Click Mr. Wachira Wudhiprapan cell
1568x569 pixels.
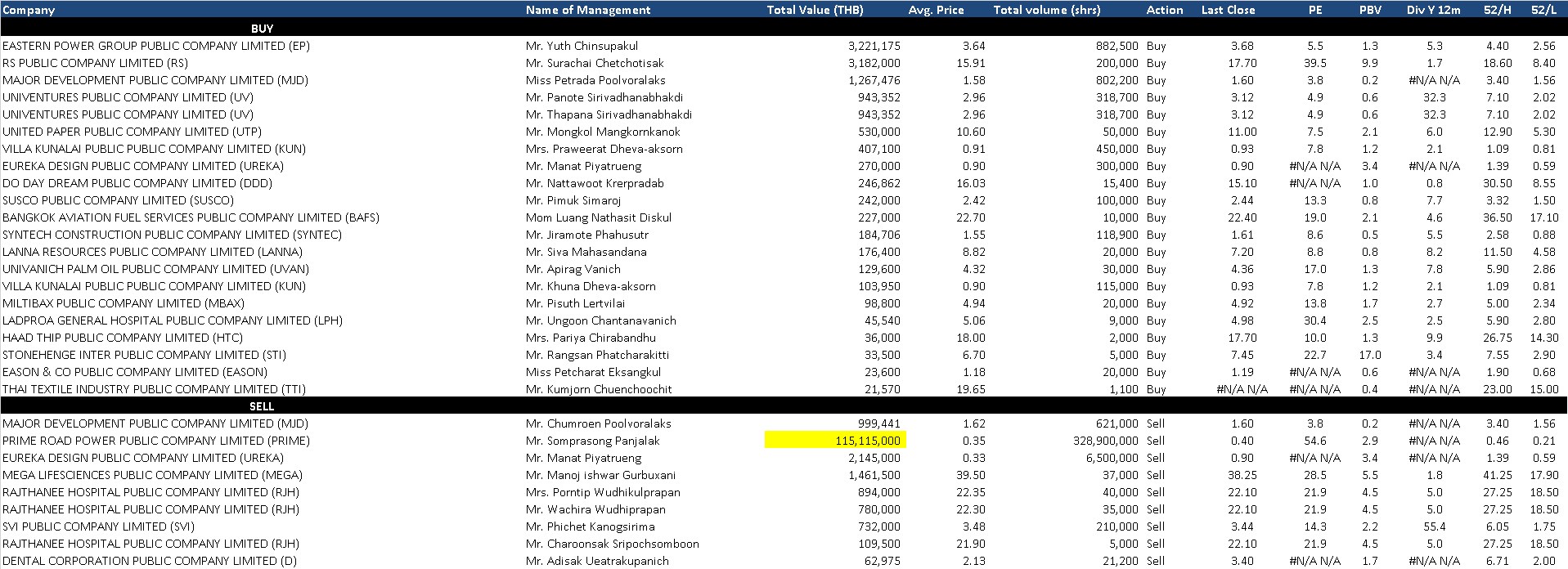pos(595,509)
